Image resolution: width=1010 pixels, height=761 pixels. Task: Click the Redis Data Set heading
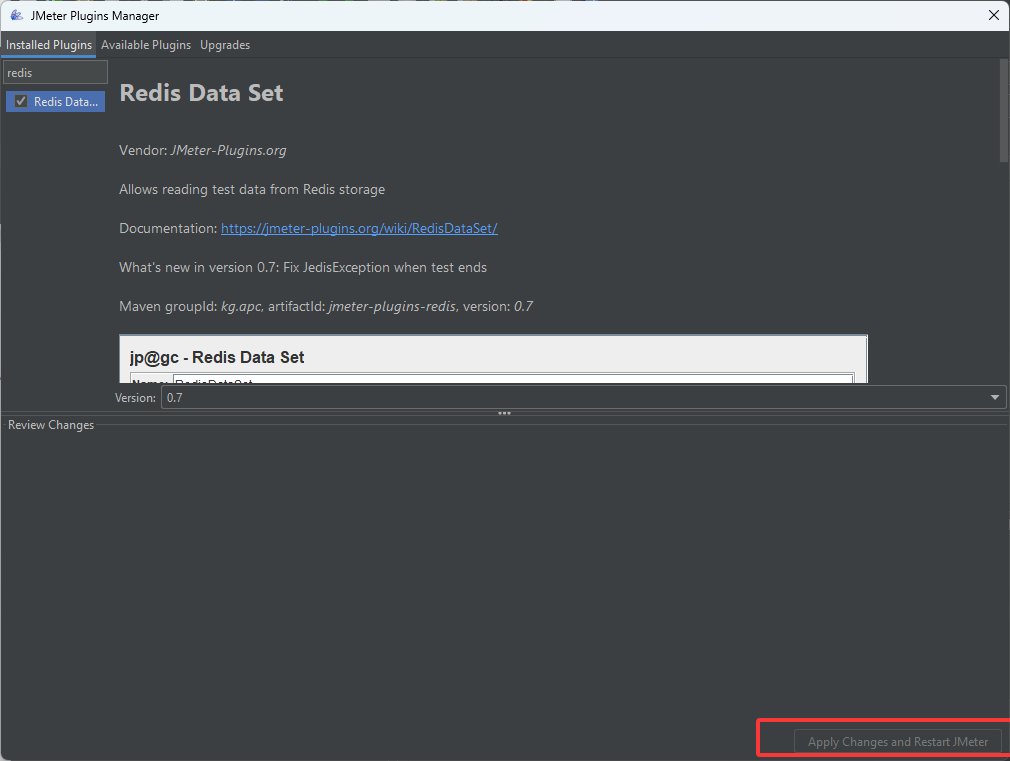(x=202, y=93)
